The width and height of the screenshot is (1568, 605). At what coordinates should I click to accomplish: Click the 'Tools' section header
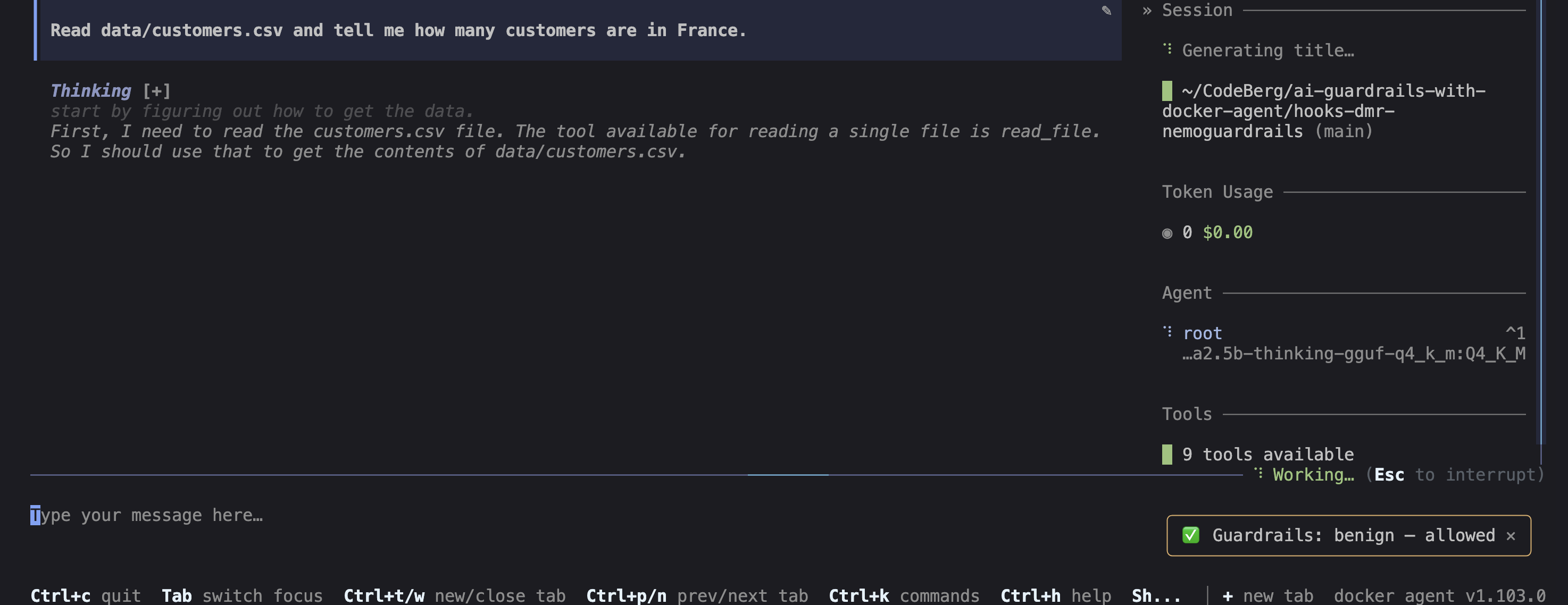(x=1187, y=414)
